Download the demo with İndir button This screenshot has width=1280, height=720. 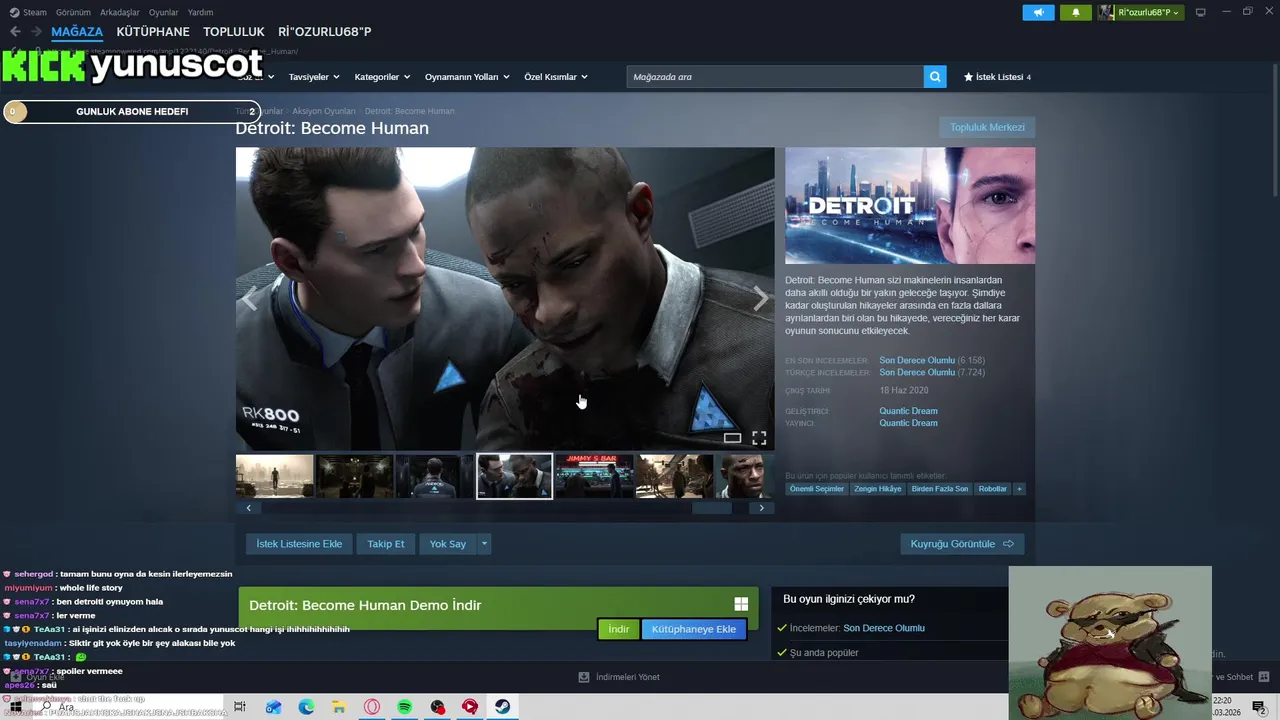coord(619,629)
